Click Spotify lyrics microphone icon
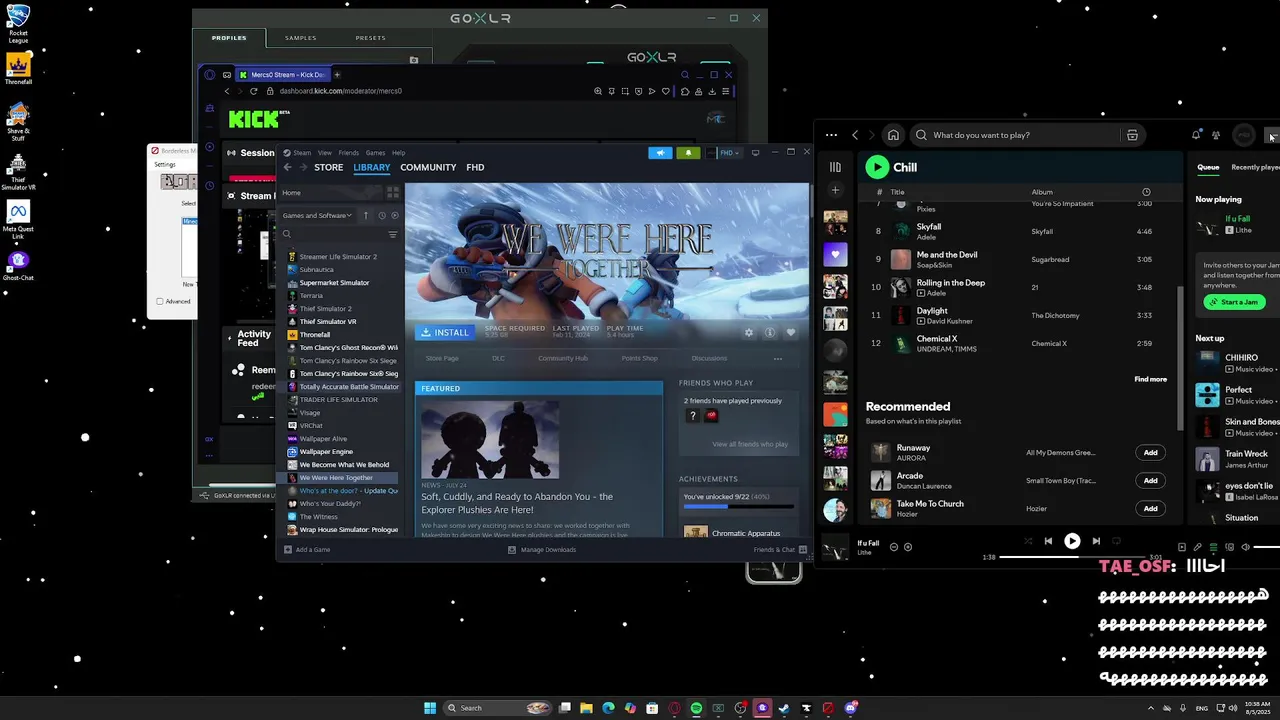Viewport: 1280px width, 720px height. point(1197,547)
